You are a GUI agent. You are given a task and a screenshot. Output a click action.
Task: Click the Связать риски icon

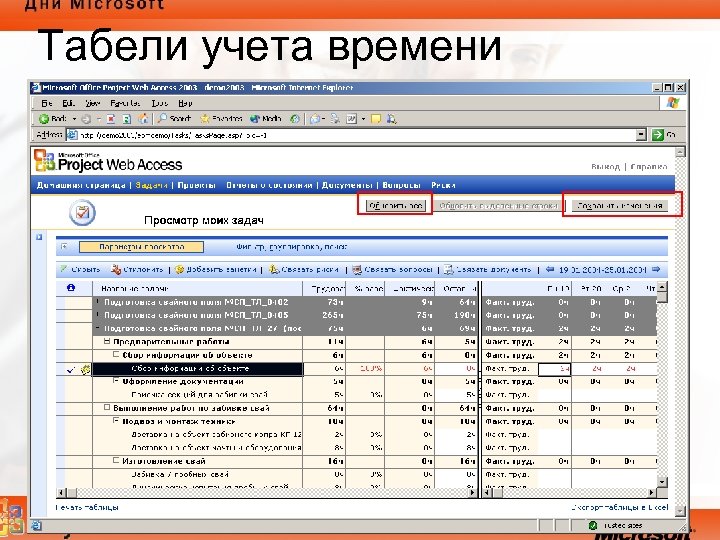coord(274,270)
